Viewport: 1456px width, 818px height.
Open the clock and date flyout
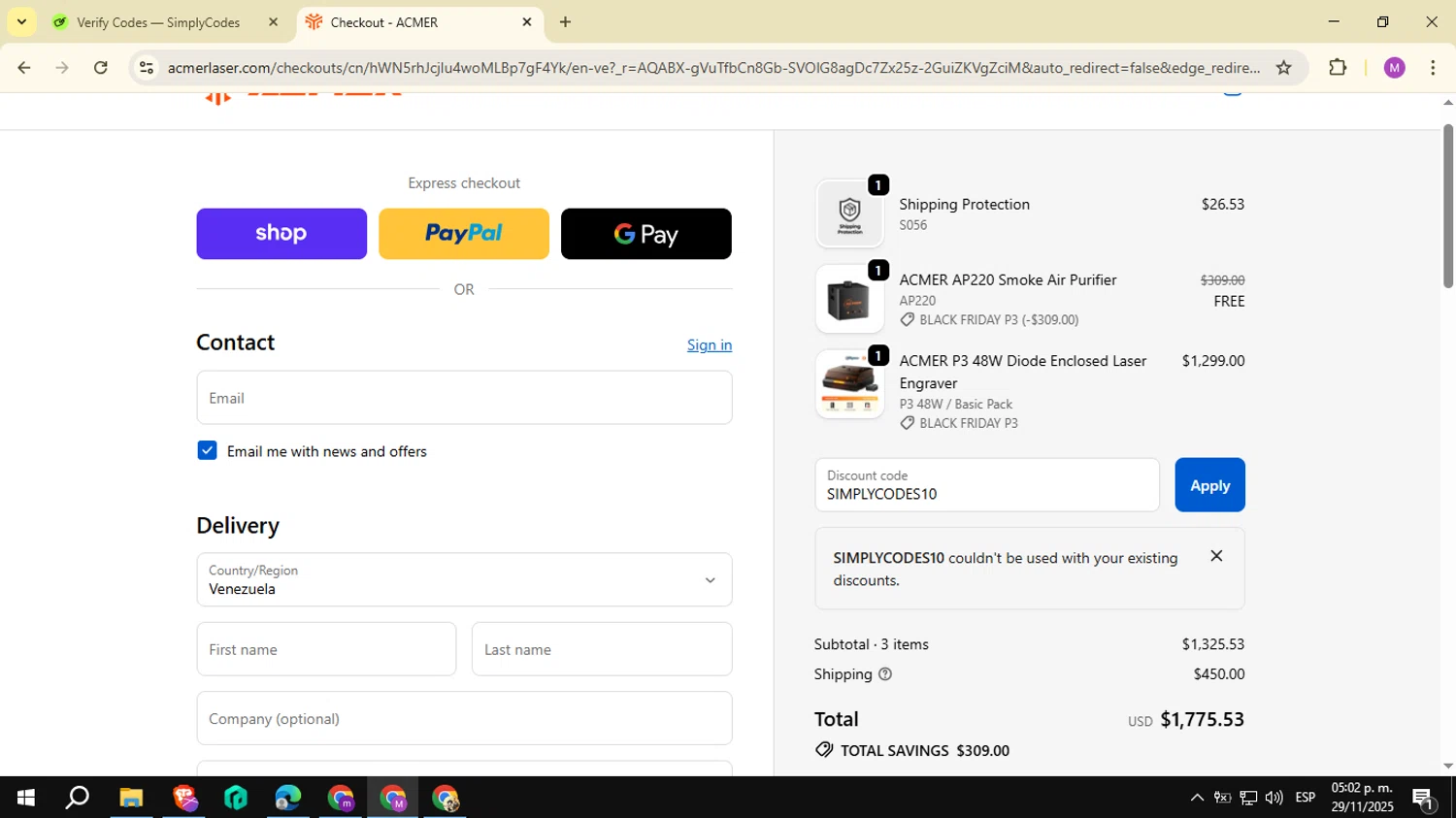[1362, 798]
